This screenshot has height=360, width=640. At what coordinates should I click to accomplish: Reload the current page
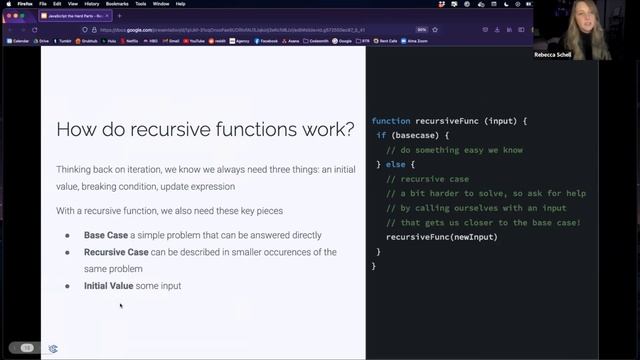coord(35,30)
